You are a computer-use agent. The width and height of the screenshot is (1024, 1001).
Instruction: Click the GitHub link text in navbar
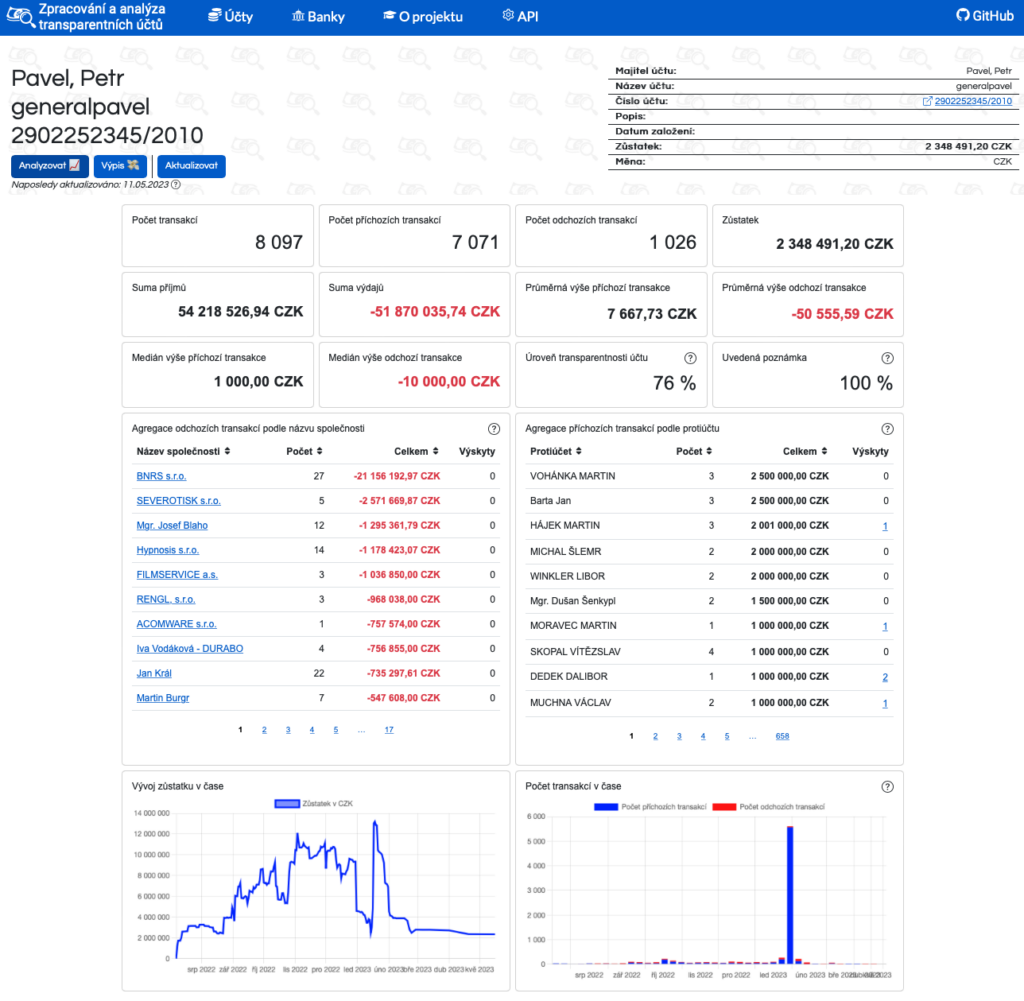(x=993, y=16)
